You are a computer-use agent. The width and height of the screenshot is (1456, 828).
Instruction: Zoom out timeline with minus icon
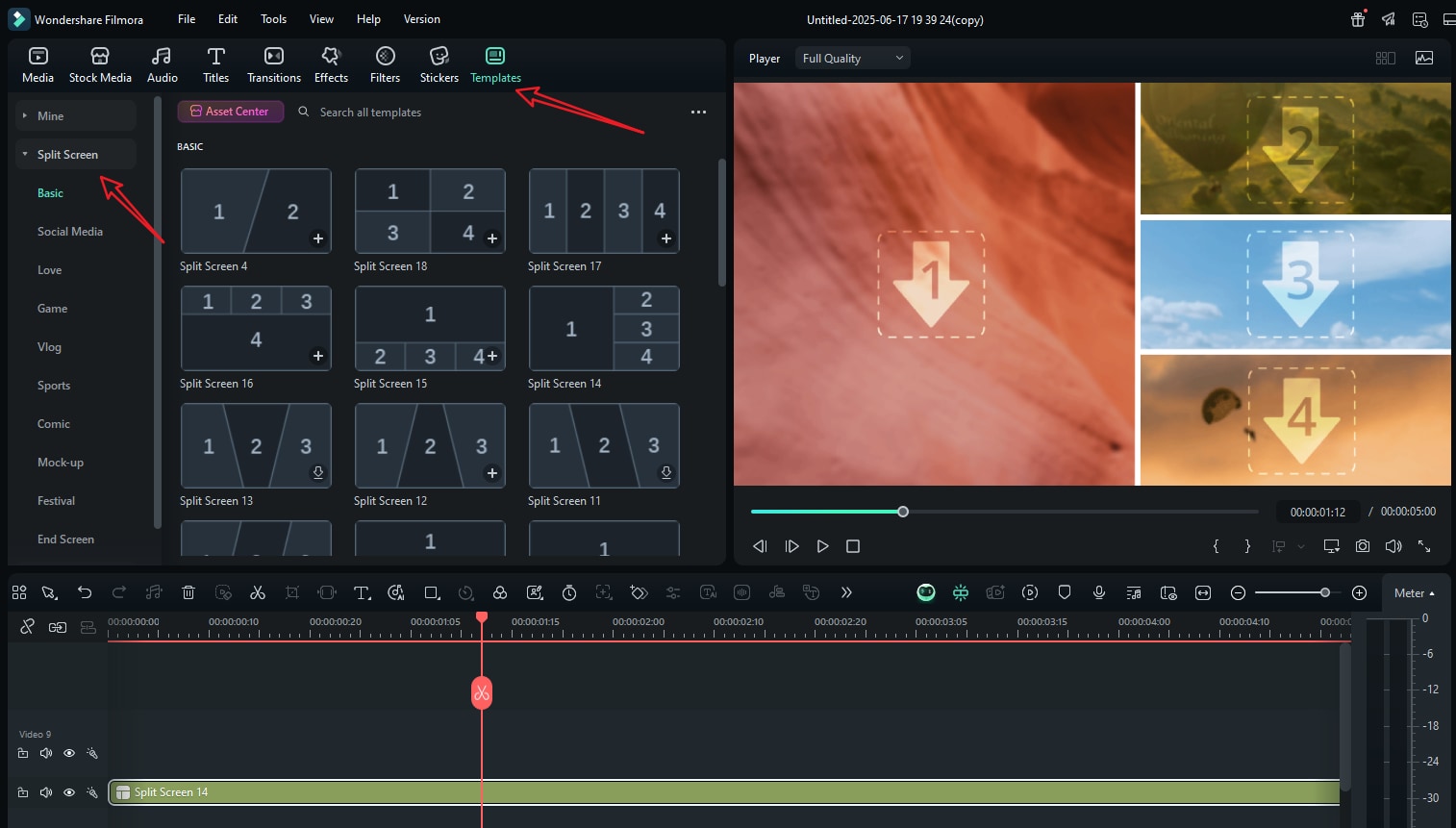click(x=1239, y=592)
